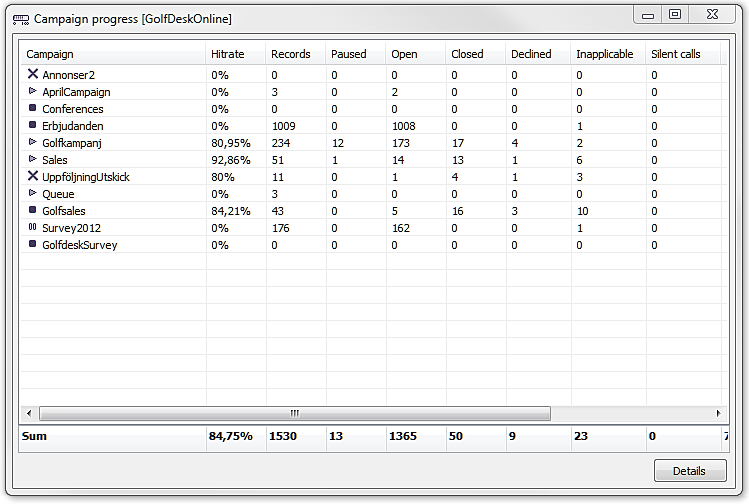749x504 pixels.
Task: Click the 173 open value for Golfkampanj
Action: pos(401,143)
